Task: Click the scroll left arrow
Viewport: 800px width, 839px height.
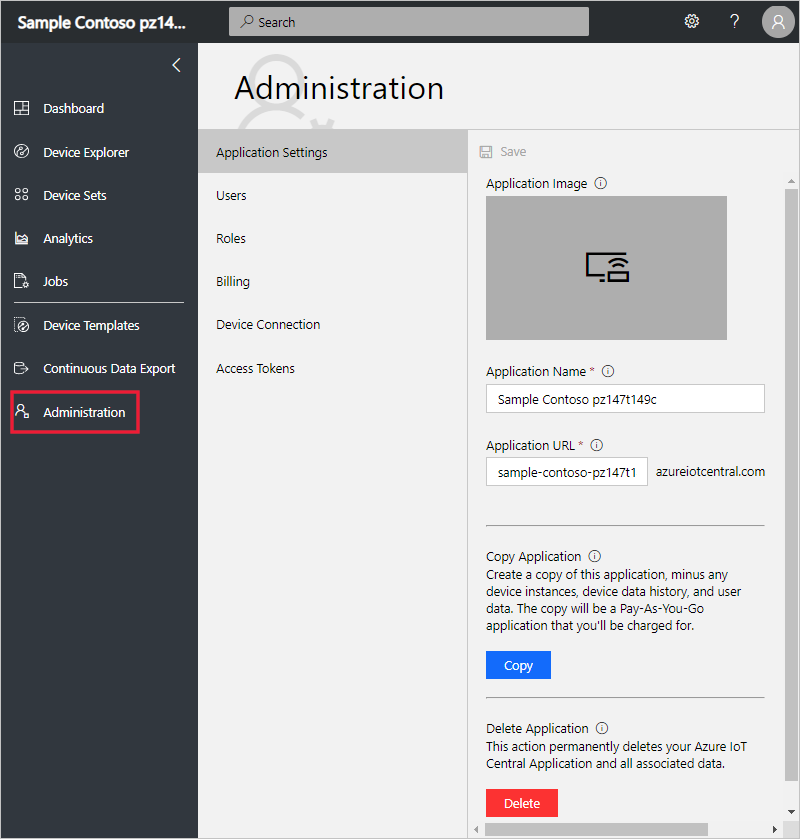Action: pos(476,829)
